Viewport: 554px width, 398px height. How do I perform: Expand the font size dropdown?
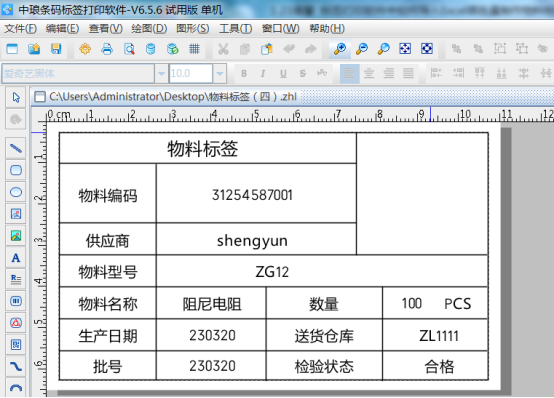pyautogui.click(x=220, y=74)
